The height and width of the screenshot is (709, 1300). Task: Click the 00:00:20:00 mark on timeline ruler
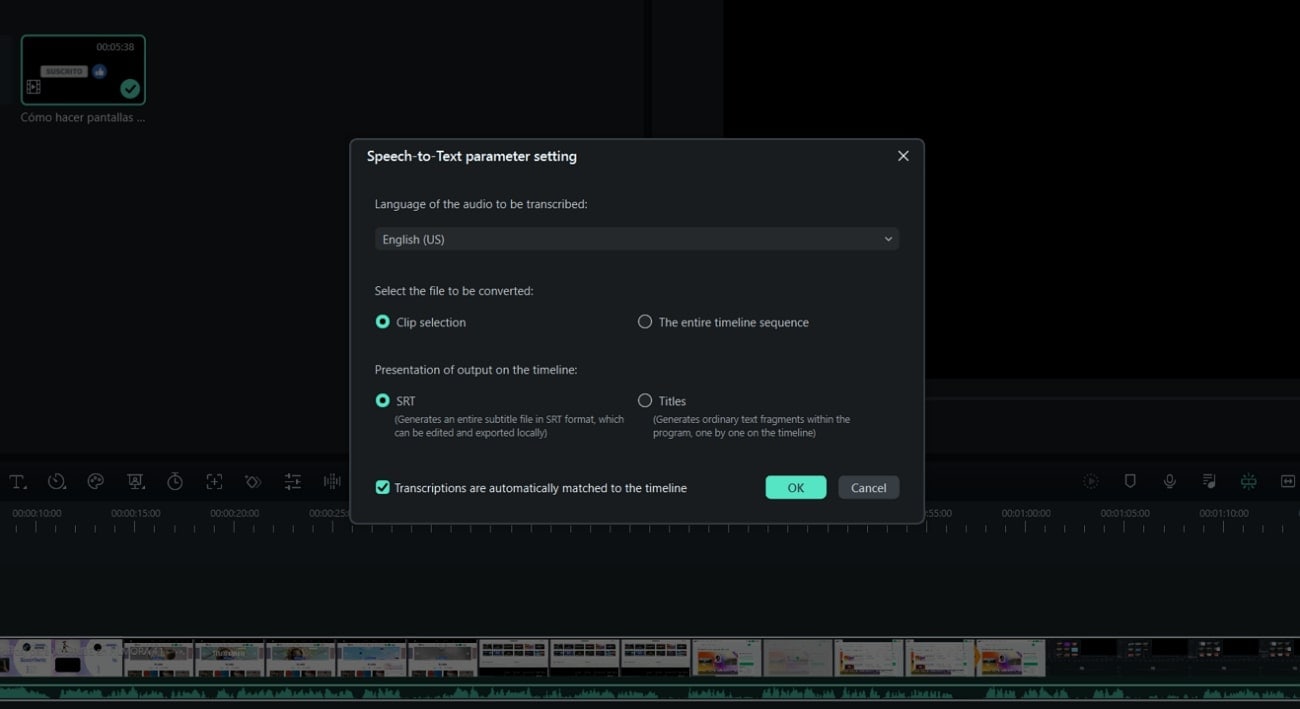pyautogui.click(x=234, y=513)
